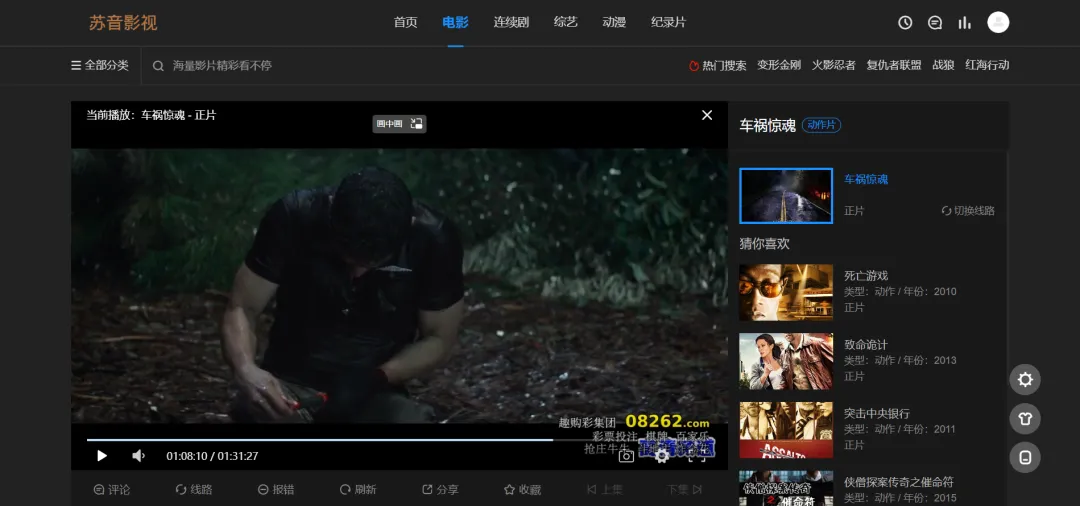Open floating settings gear button
Viewport: 1080px width, 506px height.
click(x=1025, y=379)
